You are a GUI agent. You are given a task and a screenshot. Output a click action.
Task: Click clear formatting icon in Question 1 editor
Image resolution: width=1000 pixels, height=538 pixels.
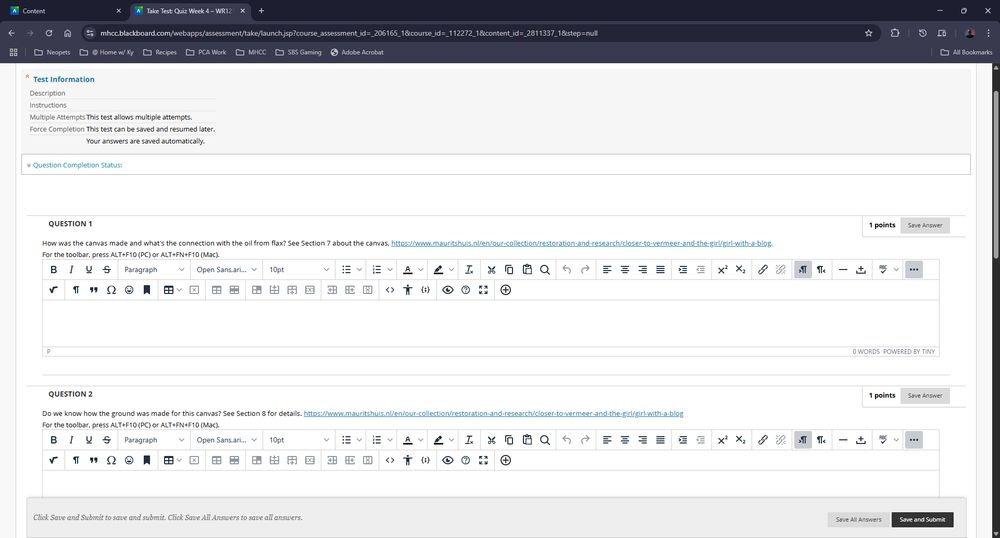(x=469, y=270)
